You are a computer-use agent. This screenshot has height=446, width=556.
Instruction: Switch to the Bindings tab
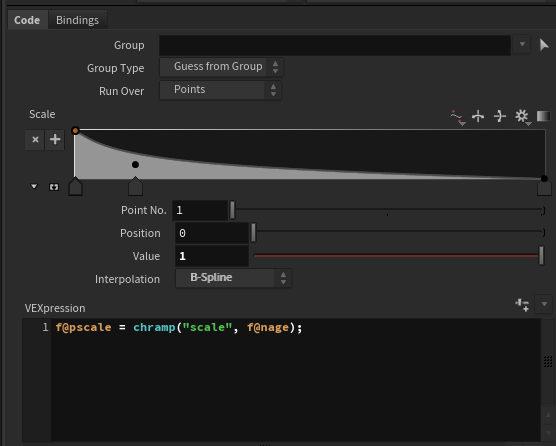click(77, 20)
